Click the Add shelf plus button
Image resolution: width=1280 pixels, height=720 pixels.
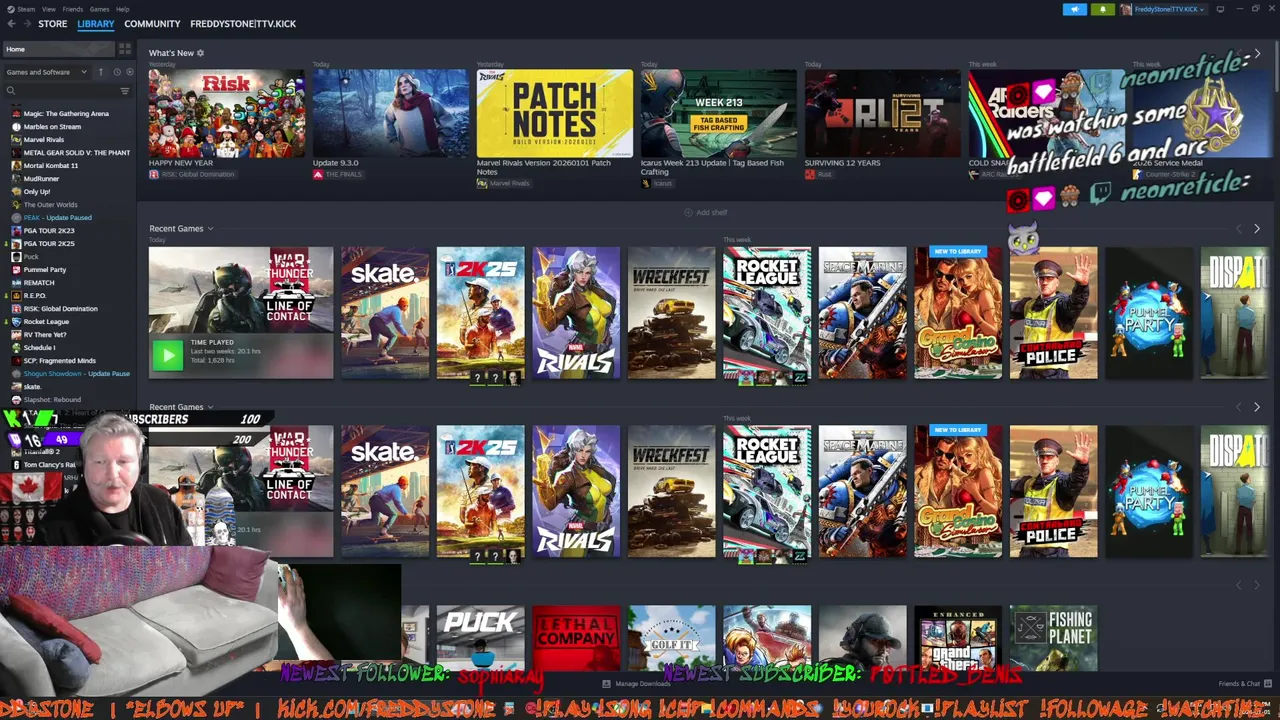click(x=706, y=212)
